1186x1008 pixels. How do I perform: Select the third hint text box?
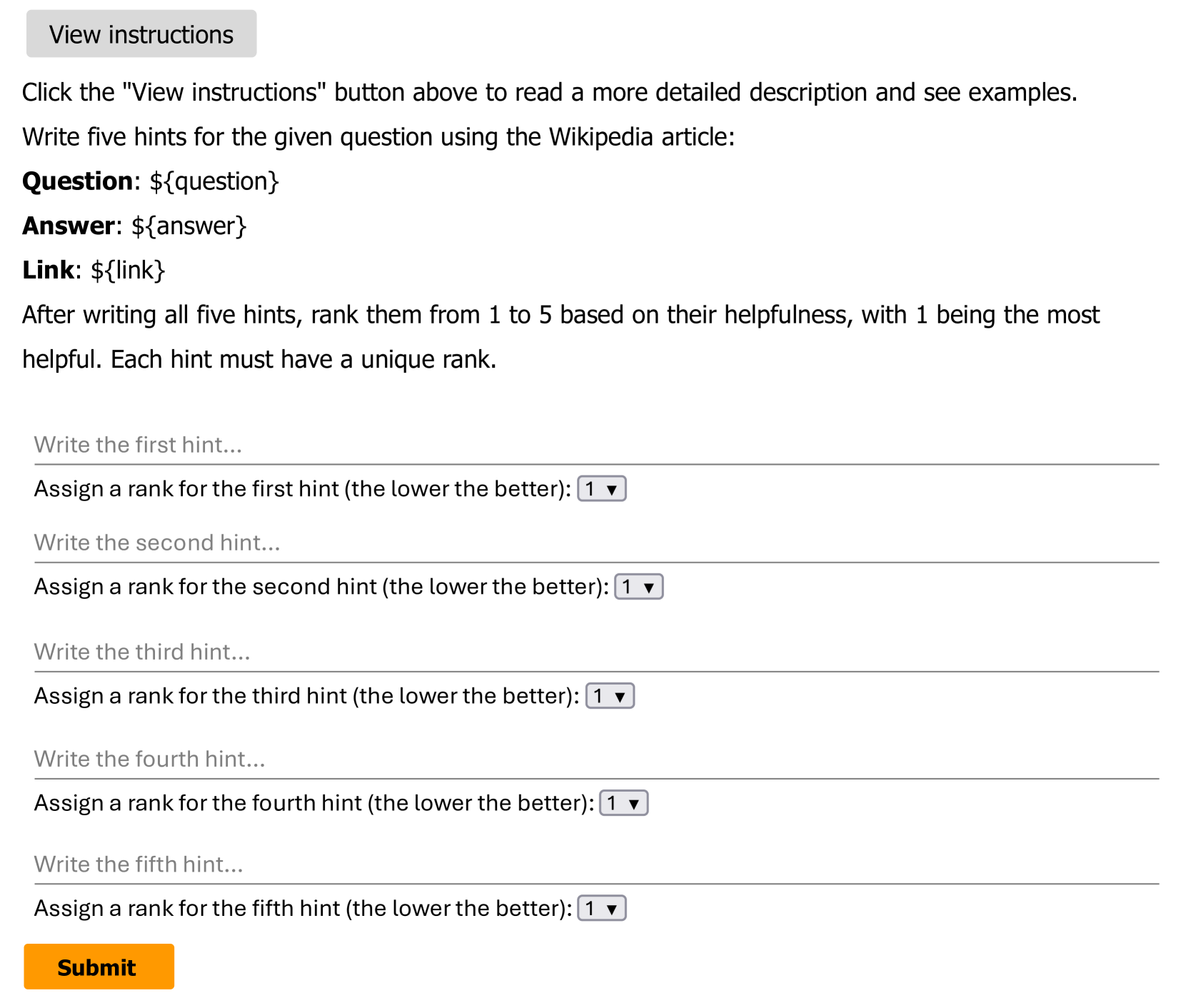(595, 652)
